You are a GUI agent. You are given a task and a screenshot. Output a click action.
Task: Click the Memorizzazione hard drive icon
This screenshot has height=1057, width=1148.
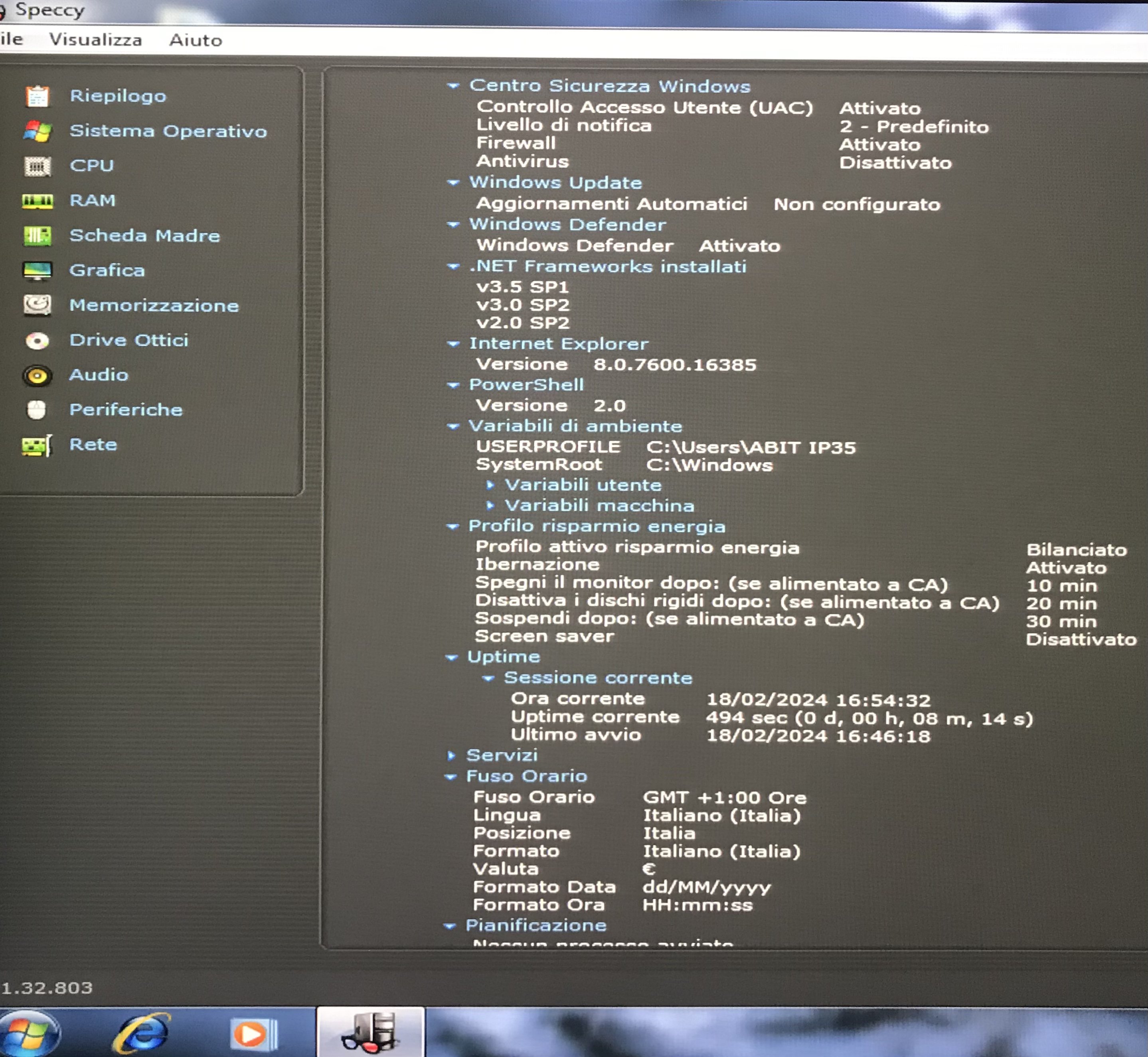[38, 306]
